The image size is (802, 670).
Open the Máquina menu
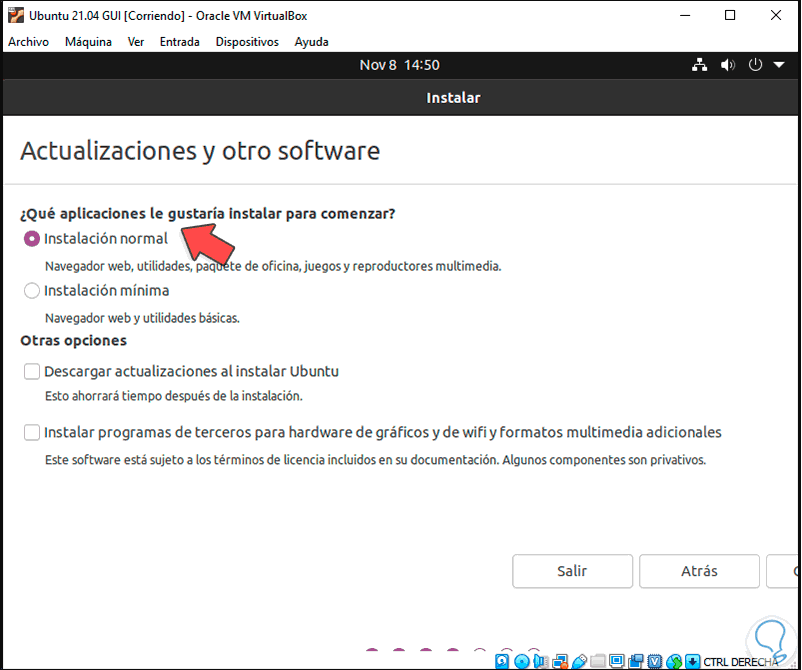88,42
